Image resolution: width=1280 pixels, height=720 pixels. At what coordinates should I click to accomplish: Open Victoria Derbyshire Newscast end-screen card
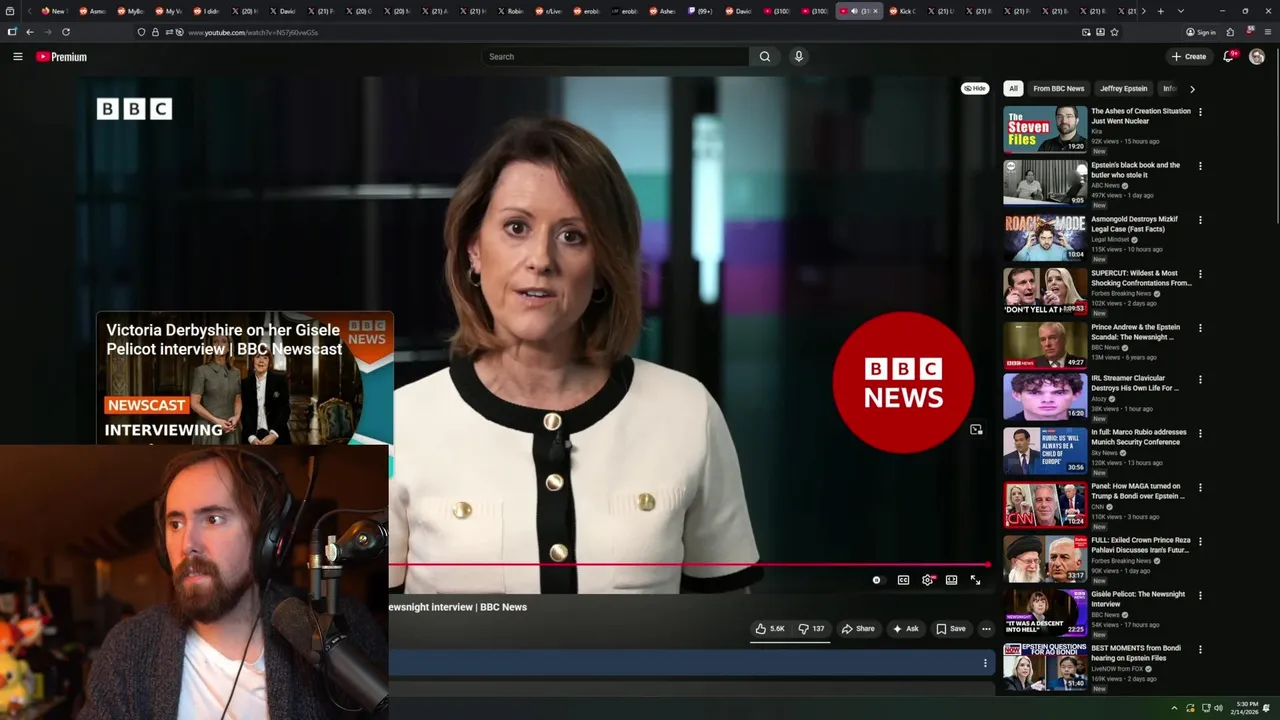[x=245, y=378]
